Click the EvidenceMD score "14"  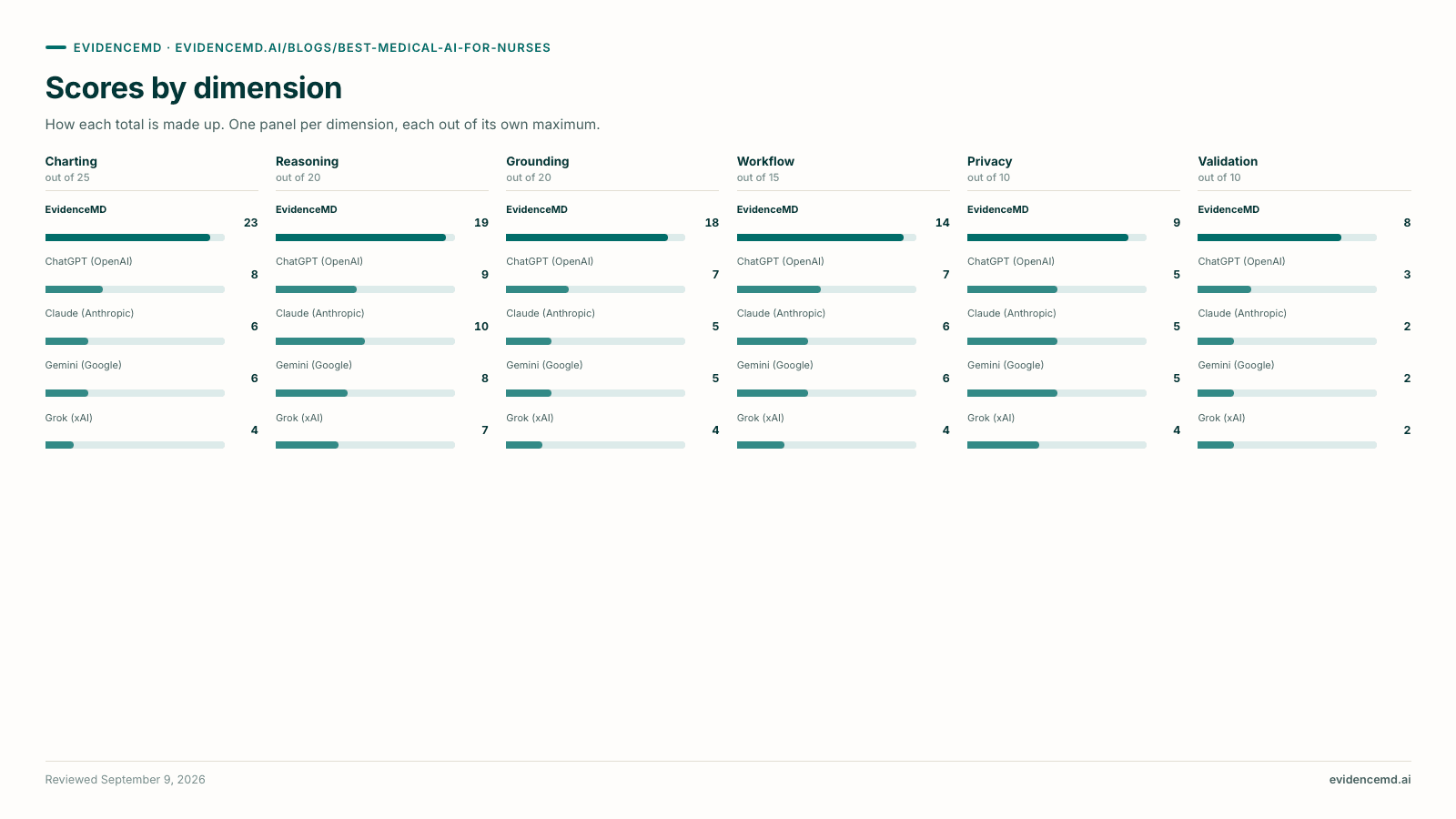[x=942, y=223]
